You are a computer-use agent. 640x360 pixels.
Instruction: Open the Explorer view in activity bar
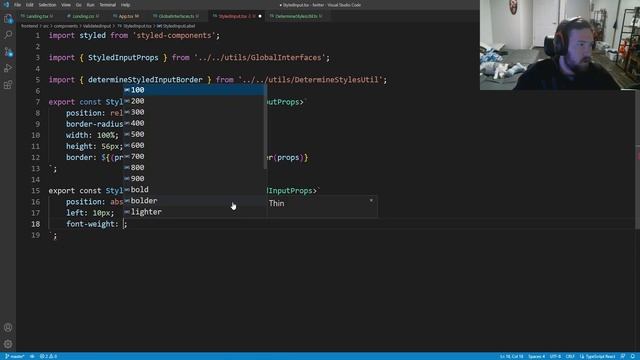(8, 19)
